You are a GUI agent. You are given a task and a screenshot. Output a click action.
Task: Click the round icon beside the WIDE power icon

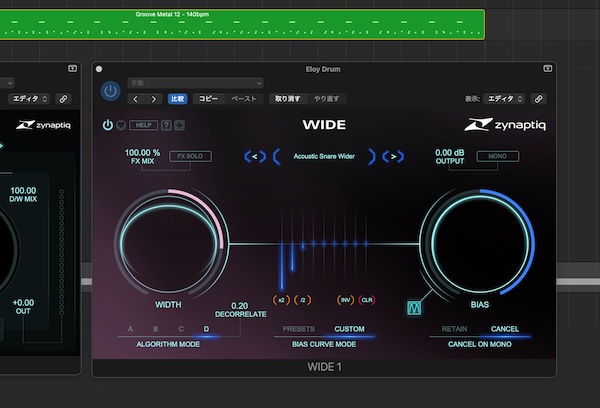[121, 126]
